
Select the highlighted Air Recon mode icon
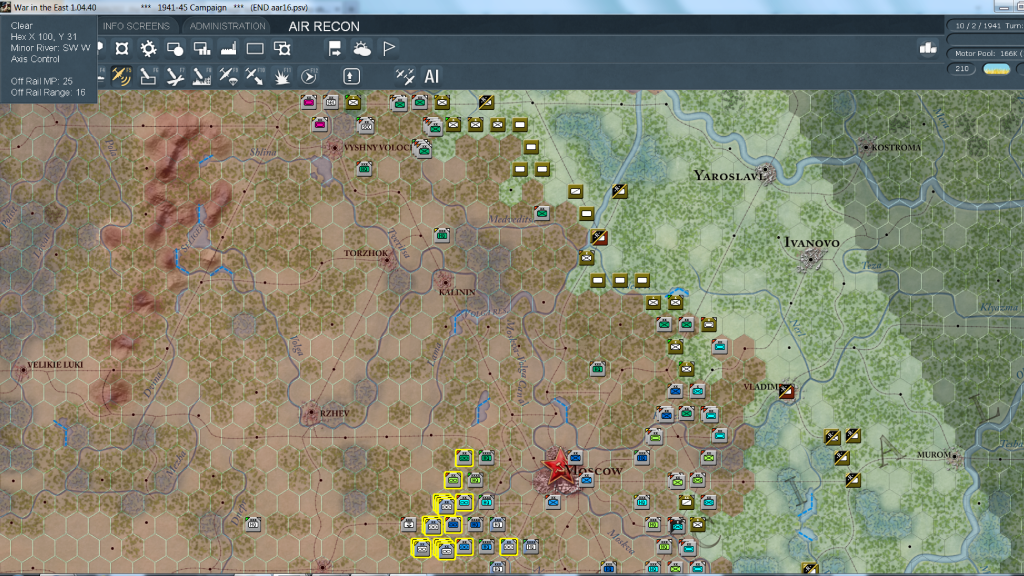122,75
